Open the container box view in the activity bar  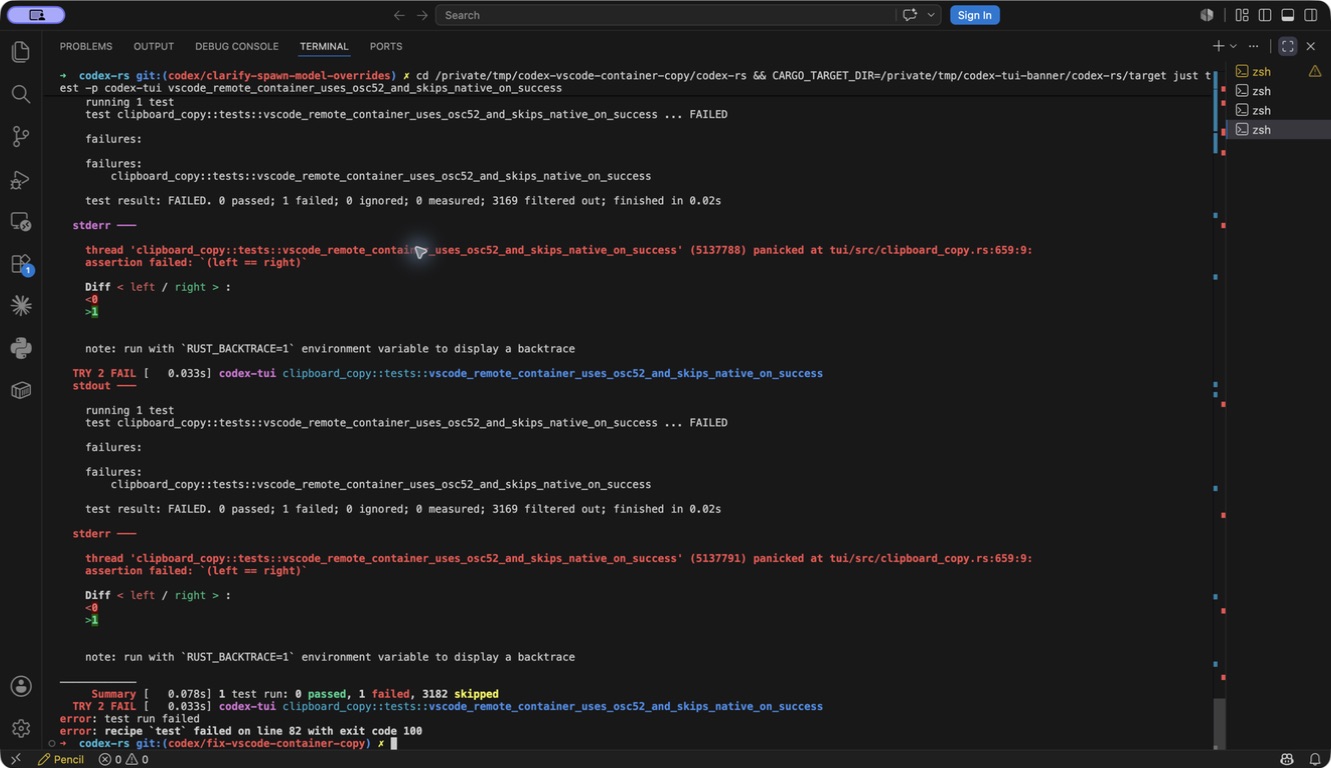20,390
